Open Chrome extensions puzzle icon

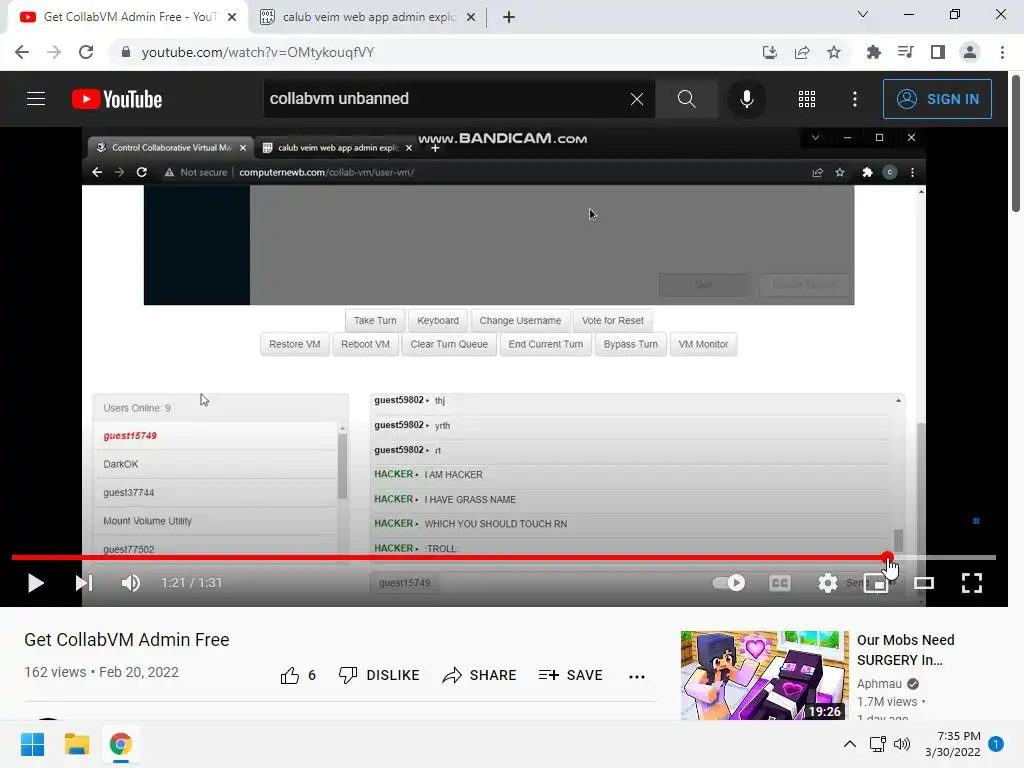pyautogui.click(x=873, y=52)
